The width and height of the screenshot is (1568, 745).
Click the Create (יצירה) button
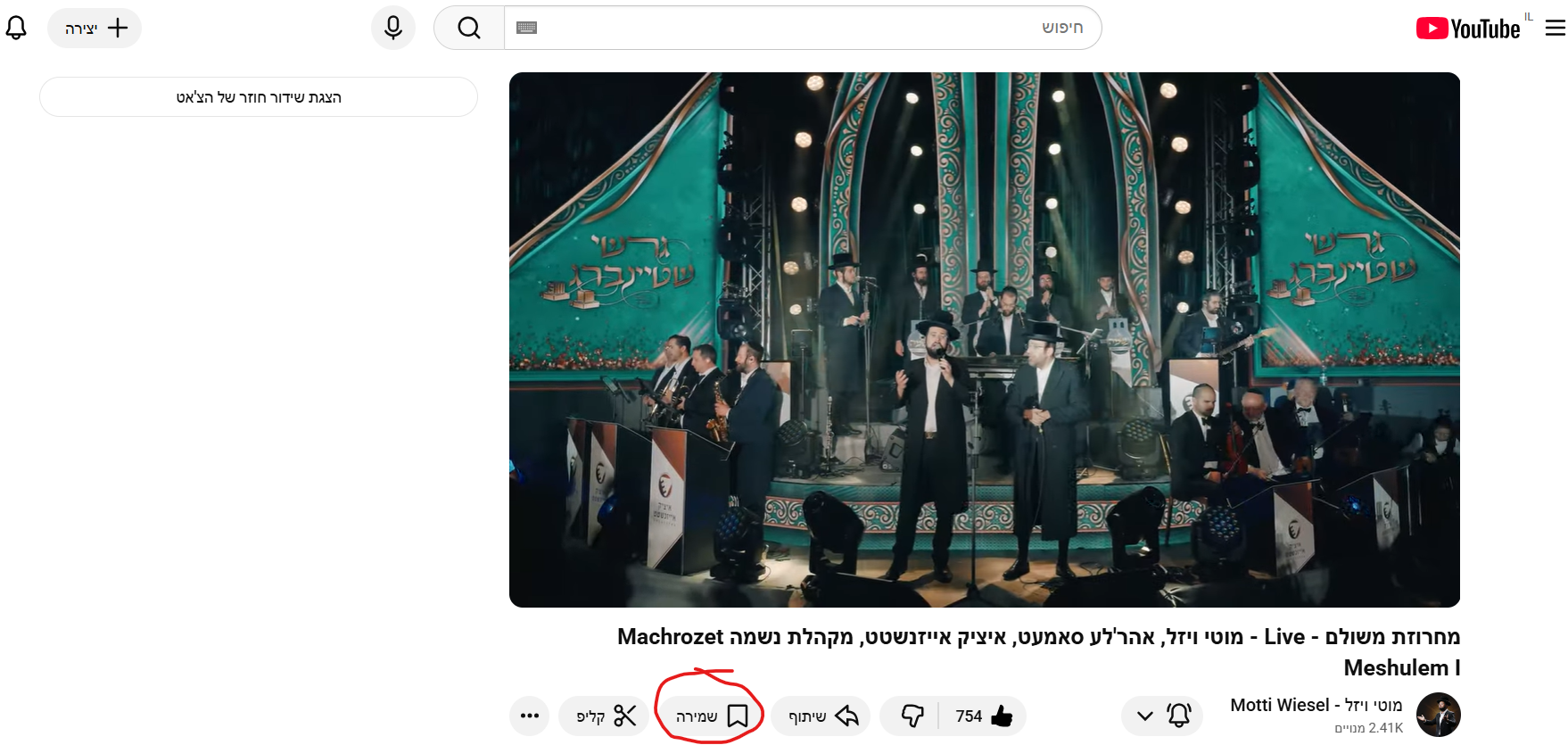coord(95,28)
